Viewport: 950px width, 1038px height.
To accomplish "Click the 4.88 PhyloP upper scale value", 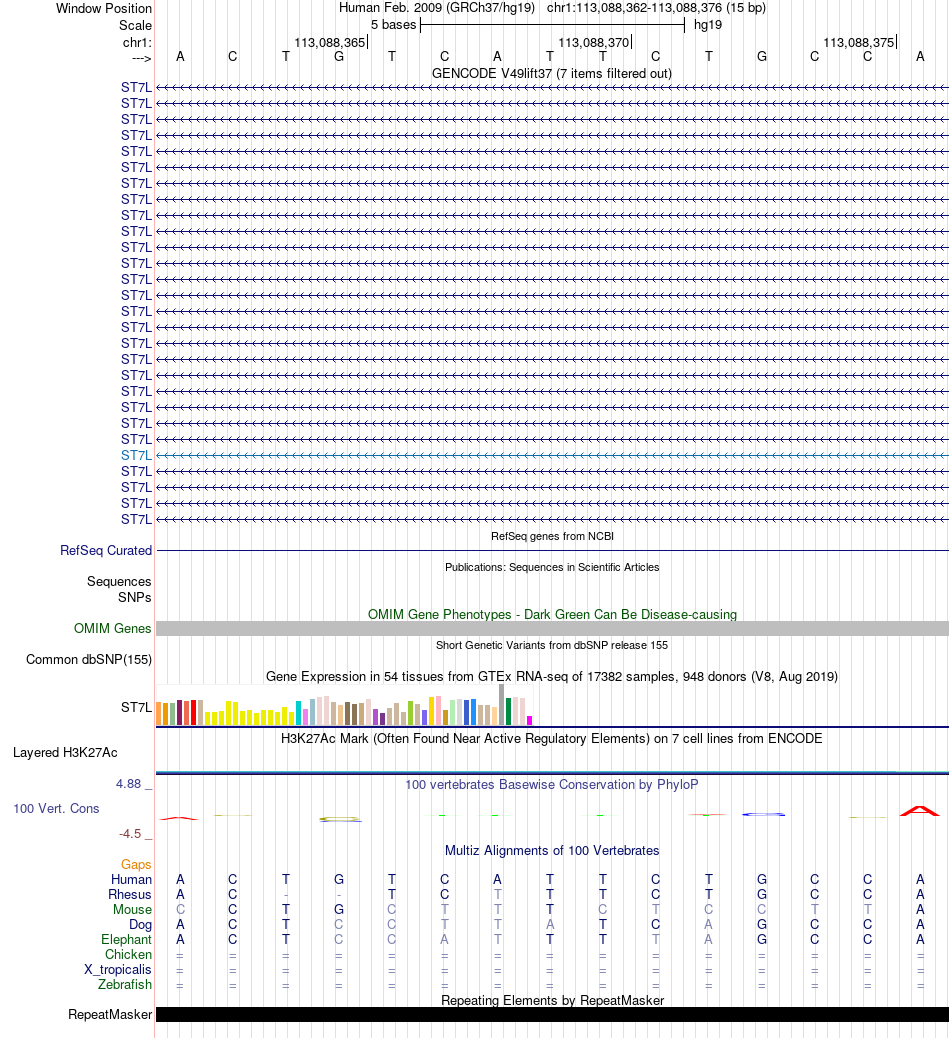I will [x=128, y=784].
